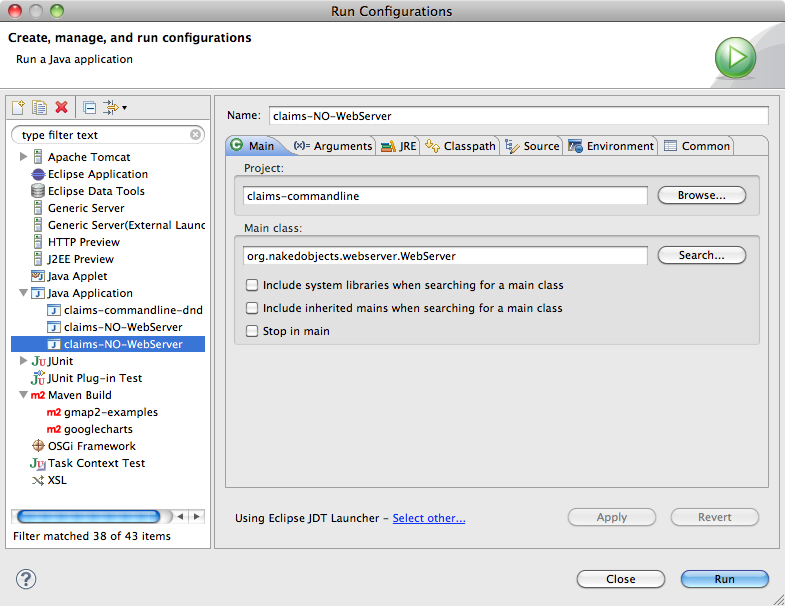Click the Duplicate launch configuration icon
Image resolution: width=785 pixels, height=606 pixels.
40,107
